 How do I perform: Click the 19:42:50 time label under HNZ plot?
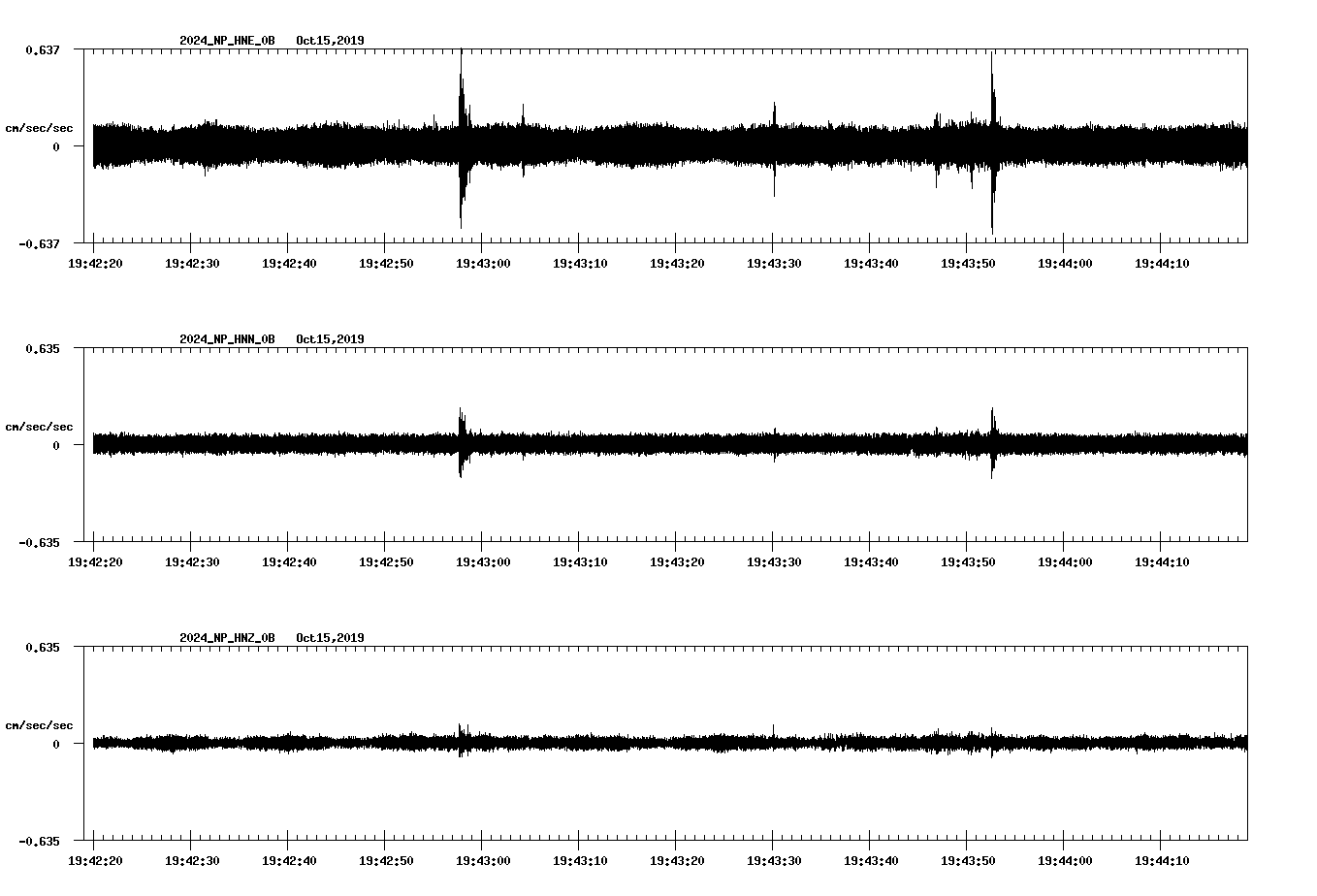pyautogui.click(x=386, y=860)
